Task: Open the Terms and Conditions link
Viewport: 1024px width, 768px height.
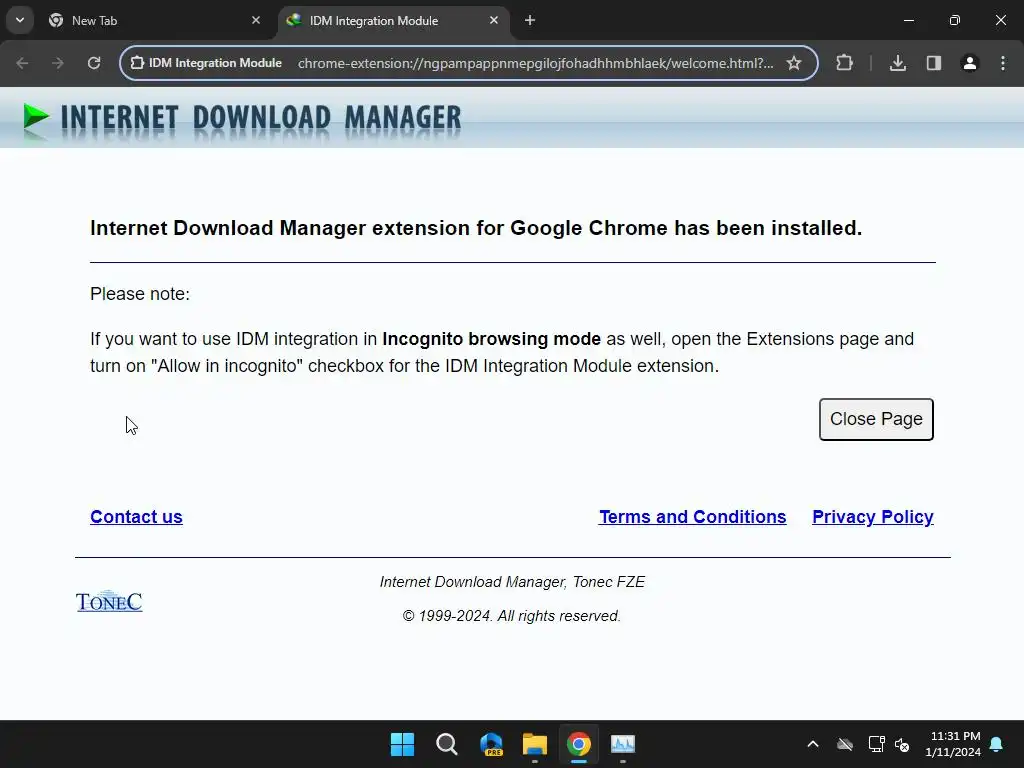Action: pyautogui.click(x=692, y=517)
